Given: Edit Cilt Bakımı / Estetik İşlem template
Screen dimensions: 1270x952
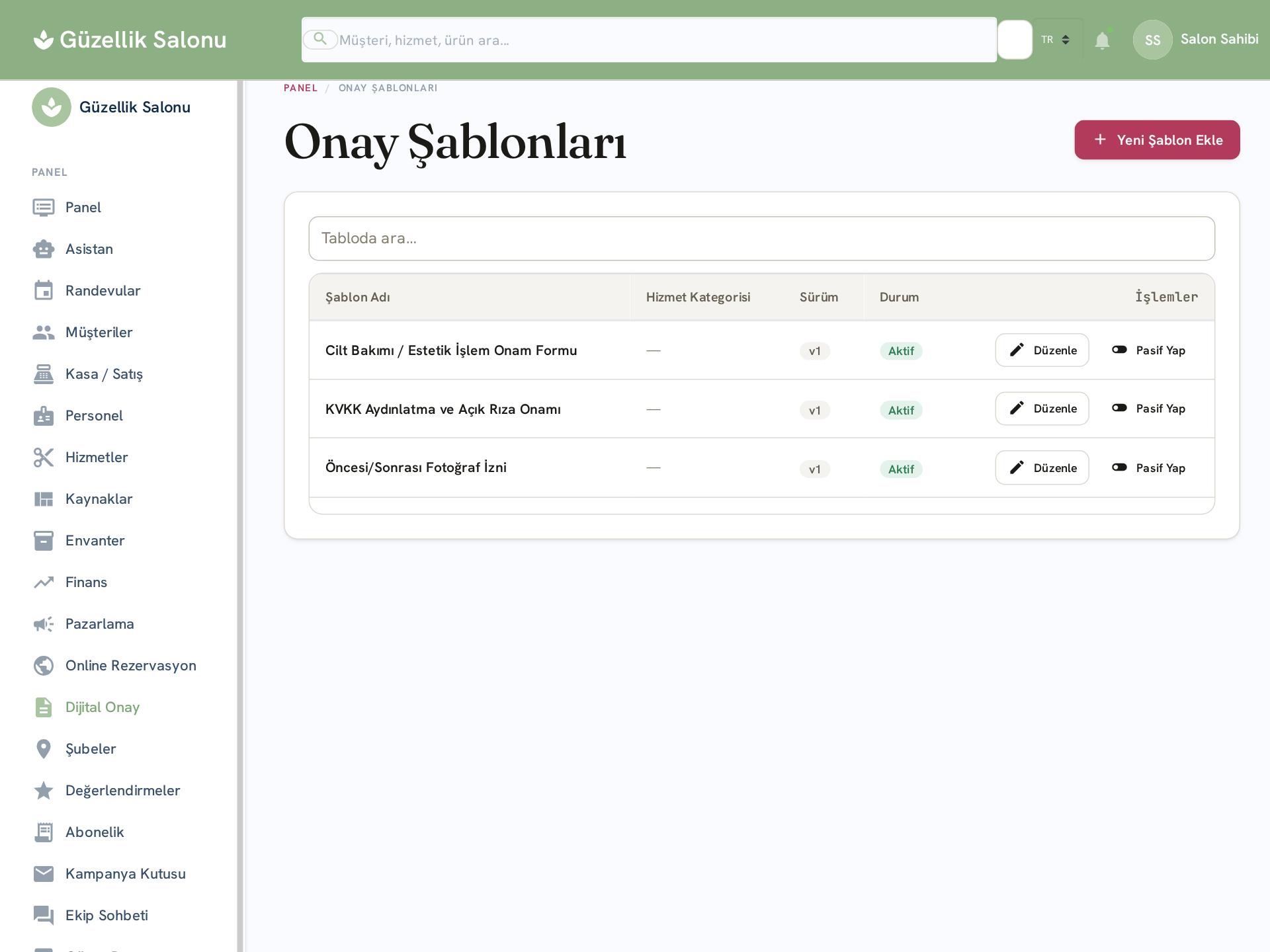Looking at the screenshot, I should [x=1042, y=350].
